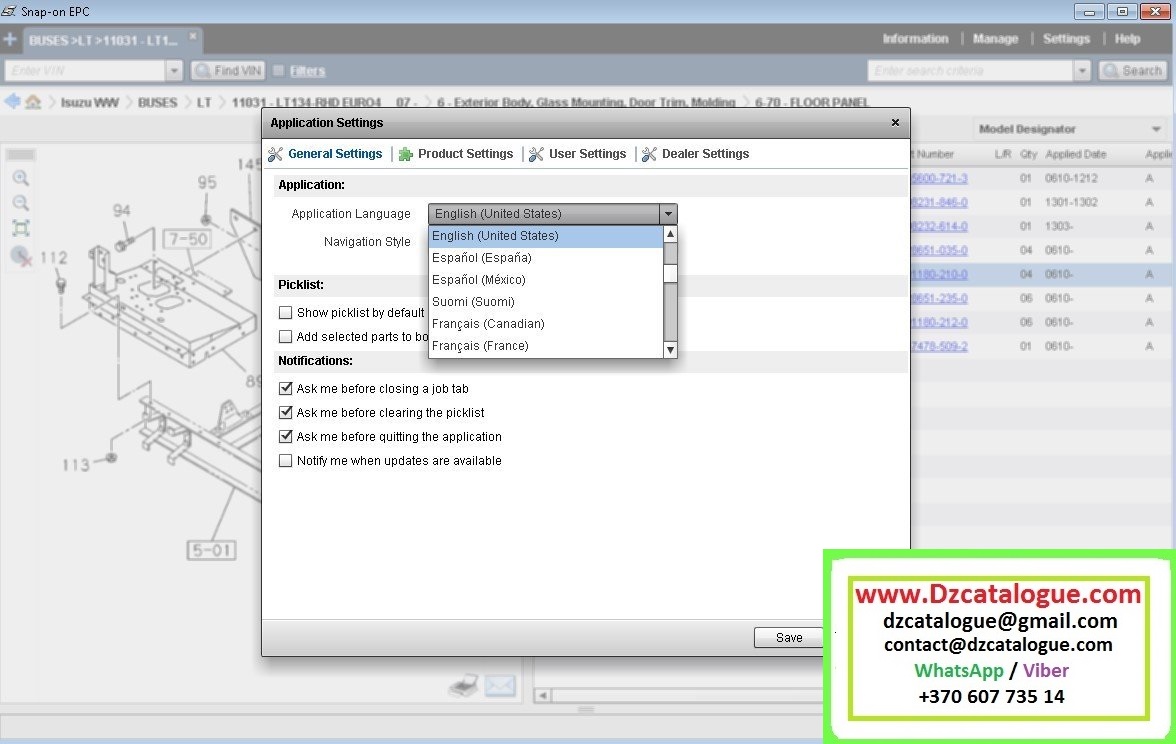This screenshot has height=744, width=1176.
Task: Uncheck Ask me before quitting the application
Action: click(x=285, y=436)
